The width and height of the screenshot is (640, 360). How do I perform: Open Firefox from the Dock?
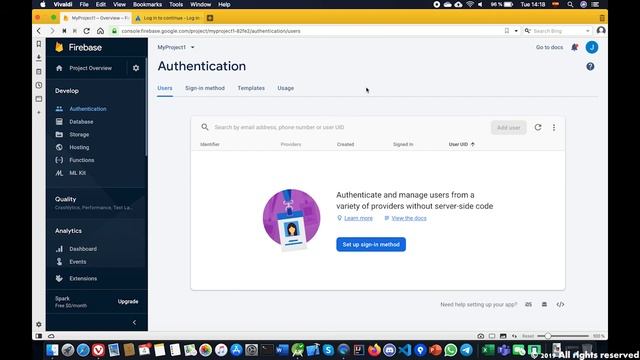[x=374, y=350]
